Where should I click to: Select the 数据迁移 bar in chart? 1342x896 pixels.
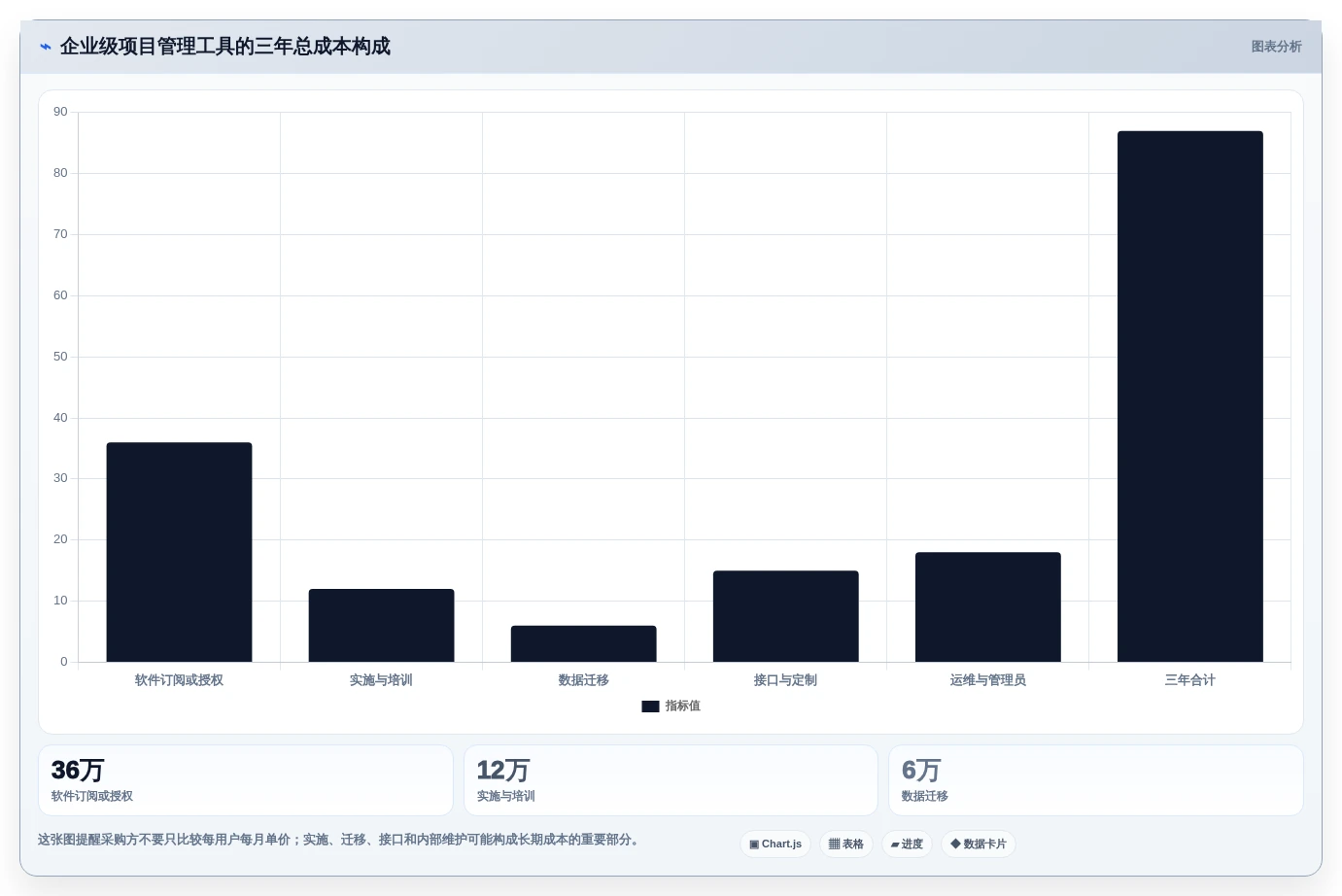[x=583, y=643]
